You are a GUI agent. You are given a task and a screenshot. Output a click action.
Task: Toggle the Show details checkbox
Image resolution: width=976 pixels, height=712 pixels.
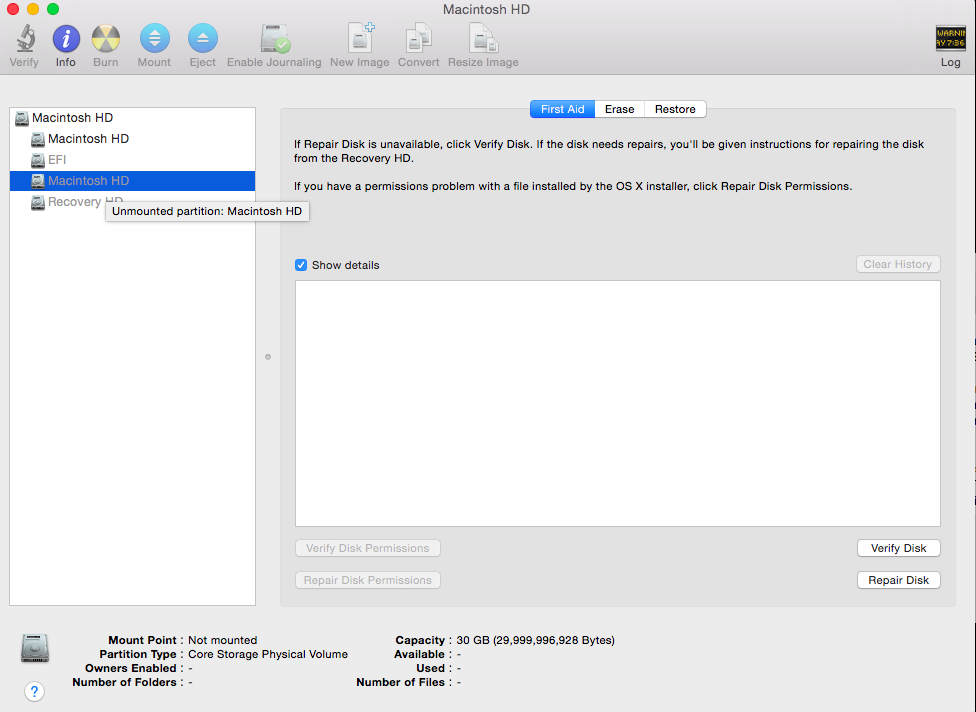pos(301,265)
